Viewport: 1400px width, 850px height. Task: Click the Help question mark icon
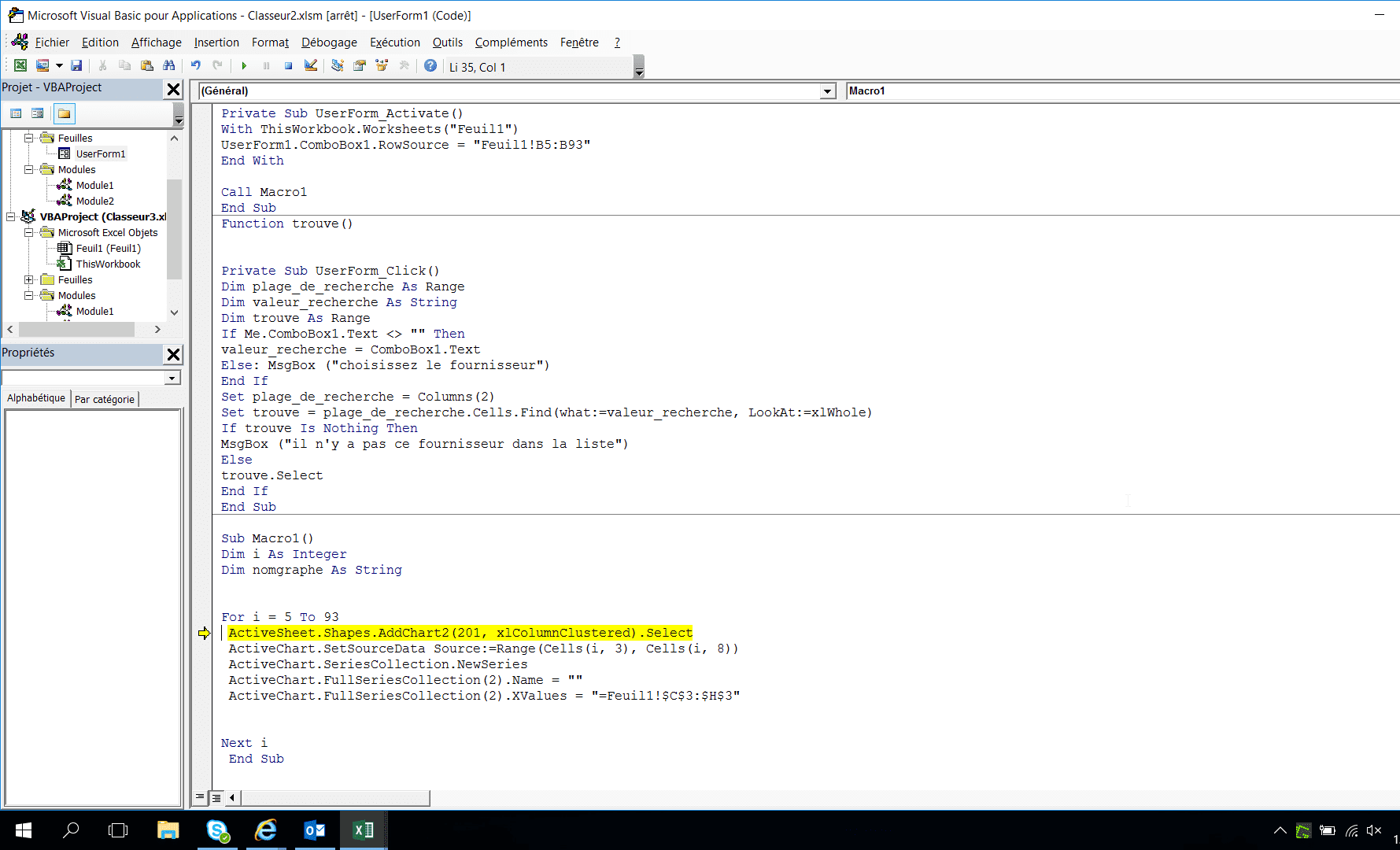pos(430,66)
